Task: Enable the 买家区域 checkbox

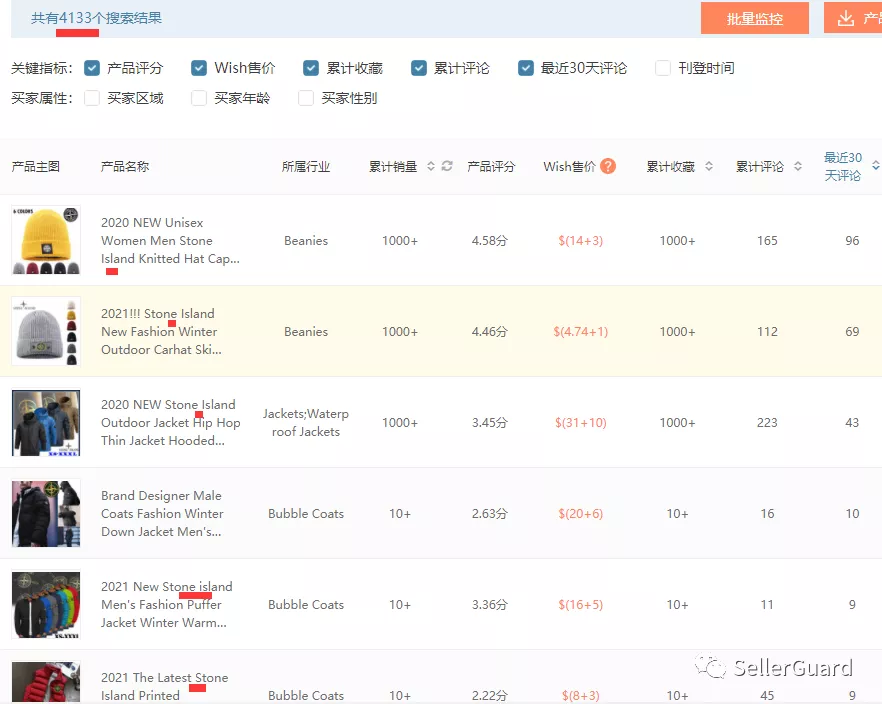Action: click(92, 98)
